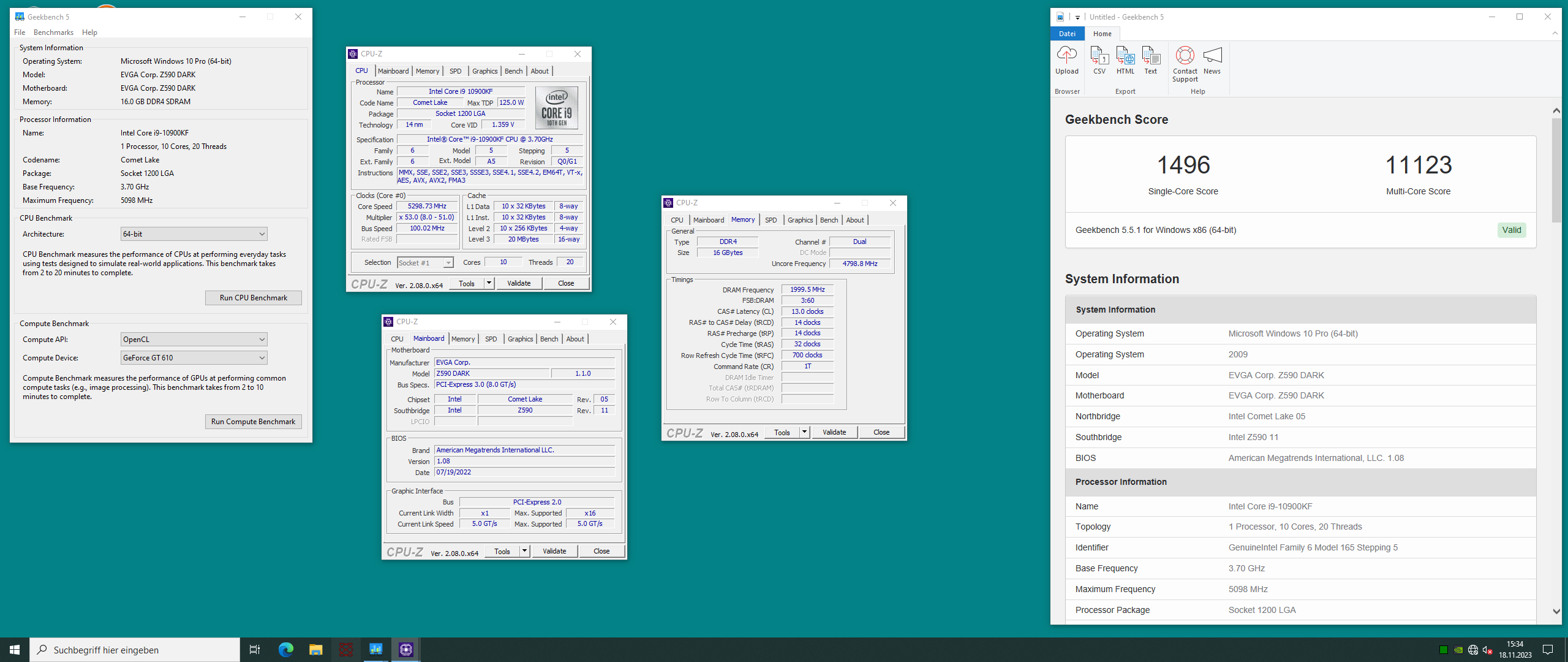This screenshot has height=662, width=1568.
Task: Open Tools arrow in CPU-Z Mainboard window
Action: [524, 551]
